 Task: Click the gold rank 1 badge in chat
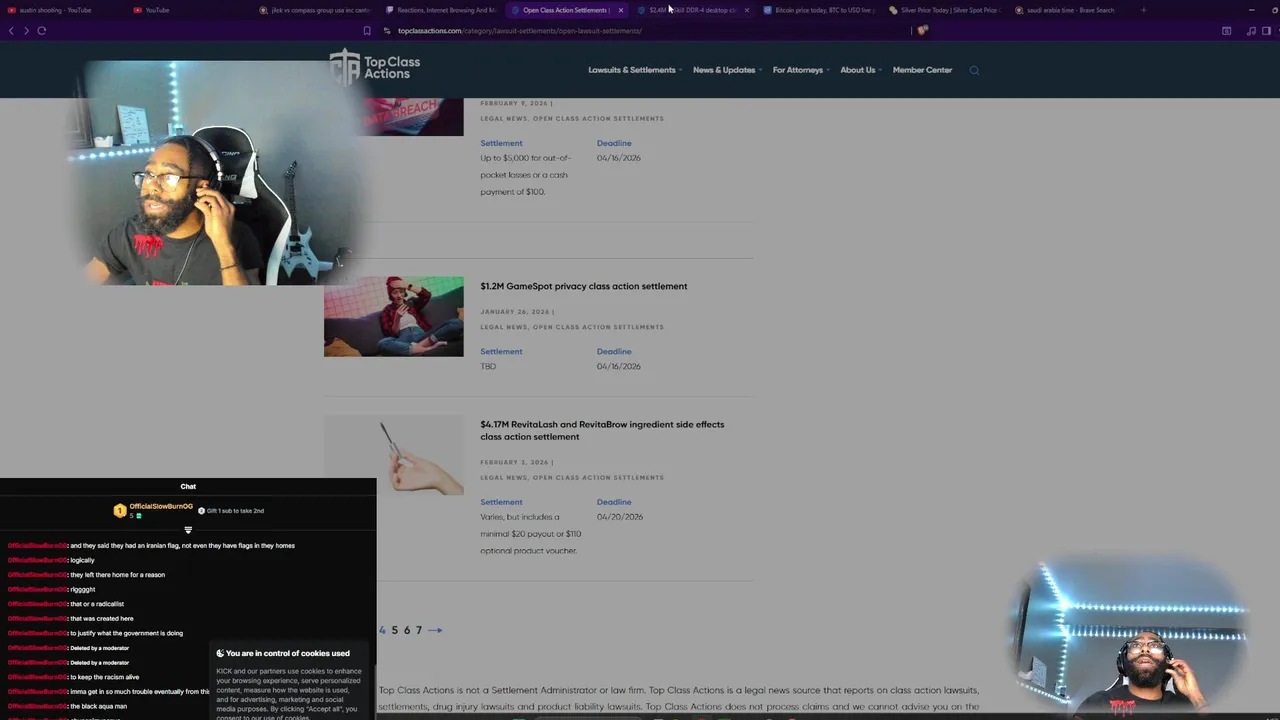tap(120, 511)
